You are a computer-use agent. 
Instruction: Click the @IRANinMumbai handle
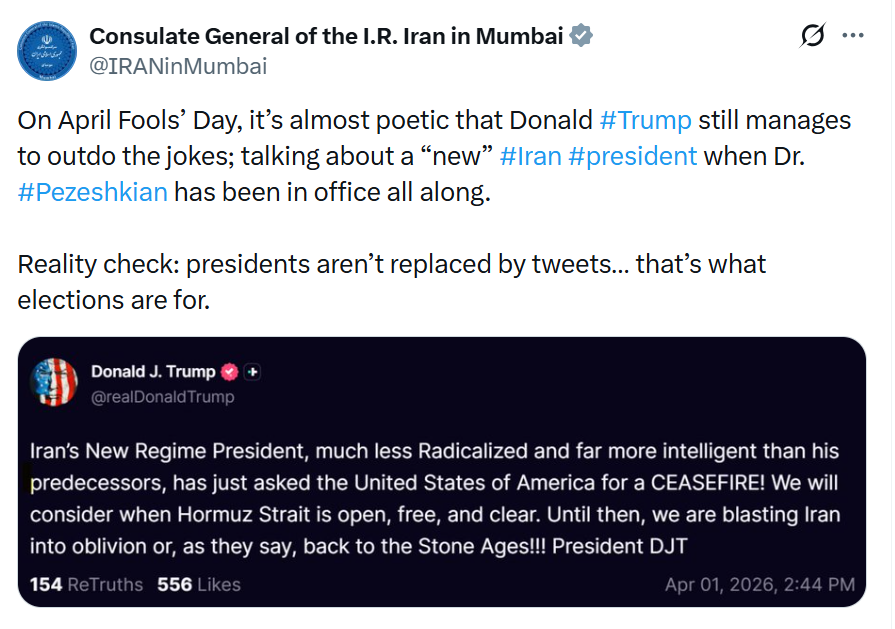(178, 66)
